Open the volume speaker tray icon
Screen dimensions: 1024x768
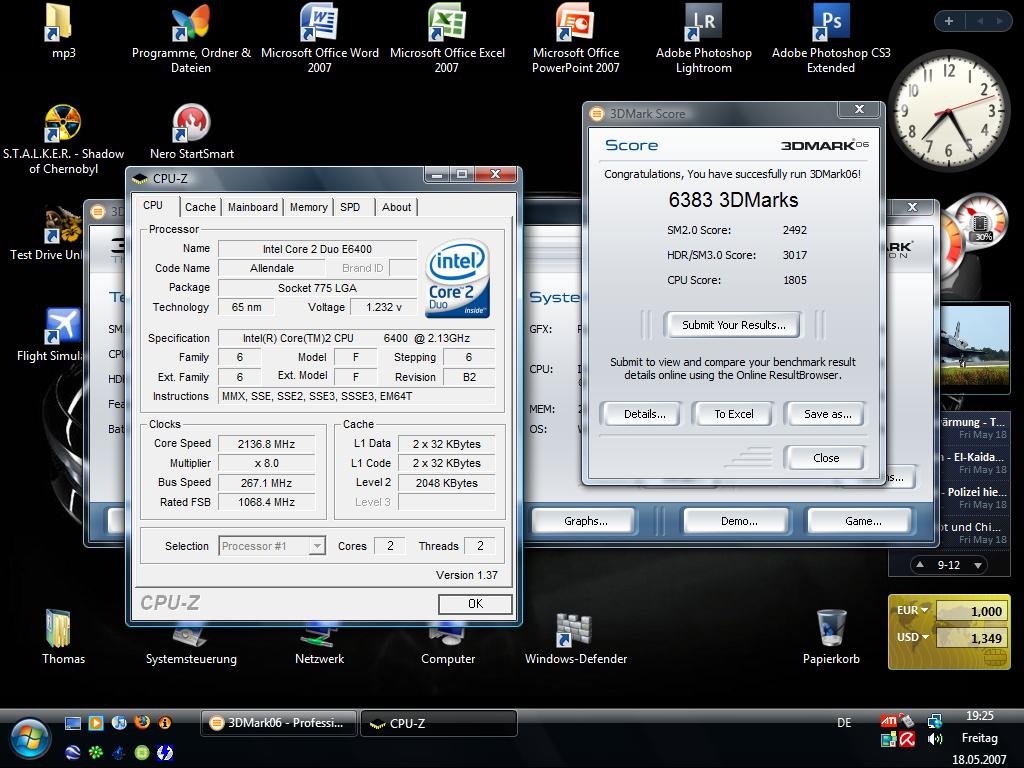935,739
